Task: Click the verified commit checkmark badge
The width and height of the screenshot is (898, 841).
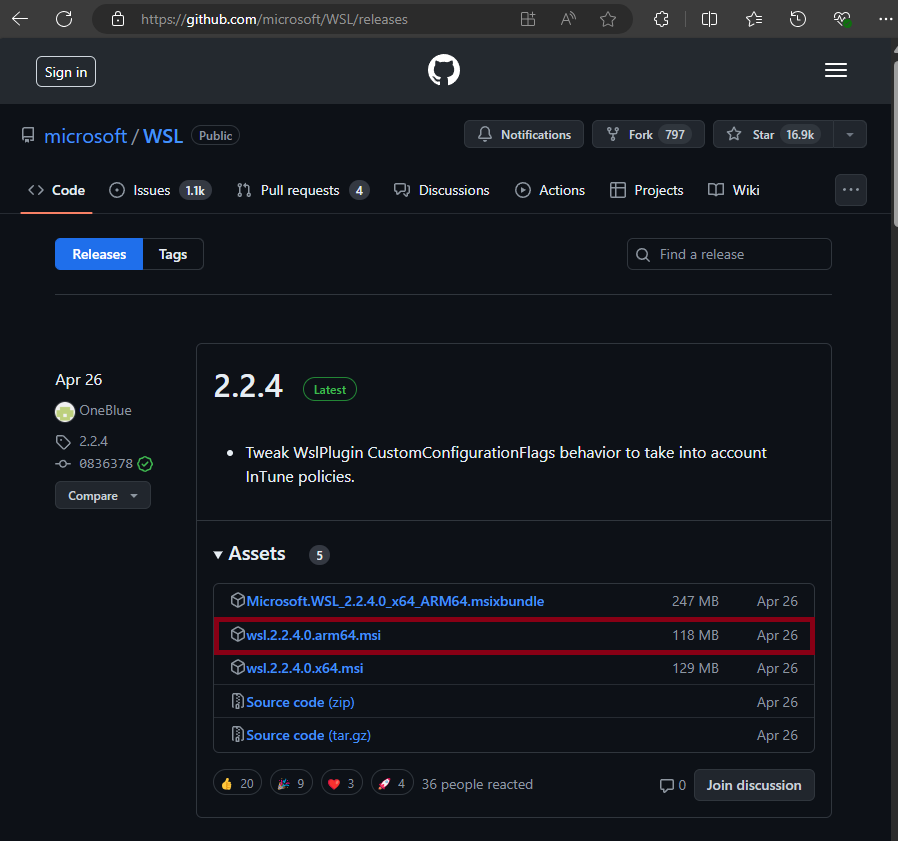Action: pos(144,464)
